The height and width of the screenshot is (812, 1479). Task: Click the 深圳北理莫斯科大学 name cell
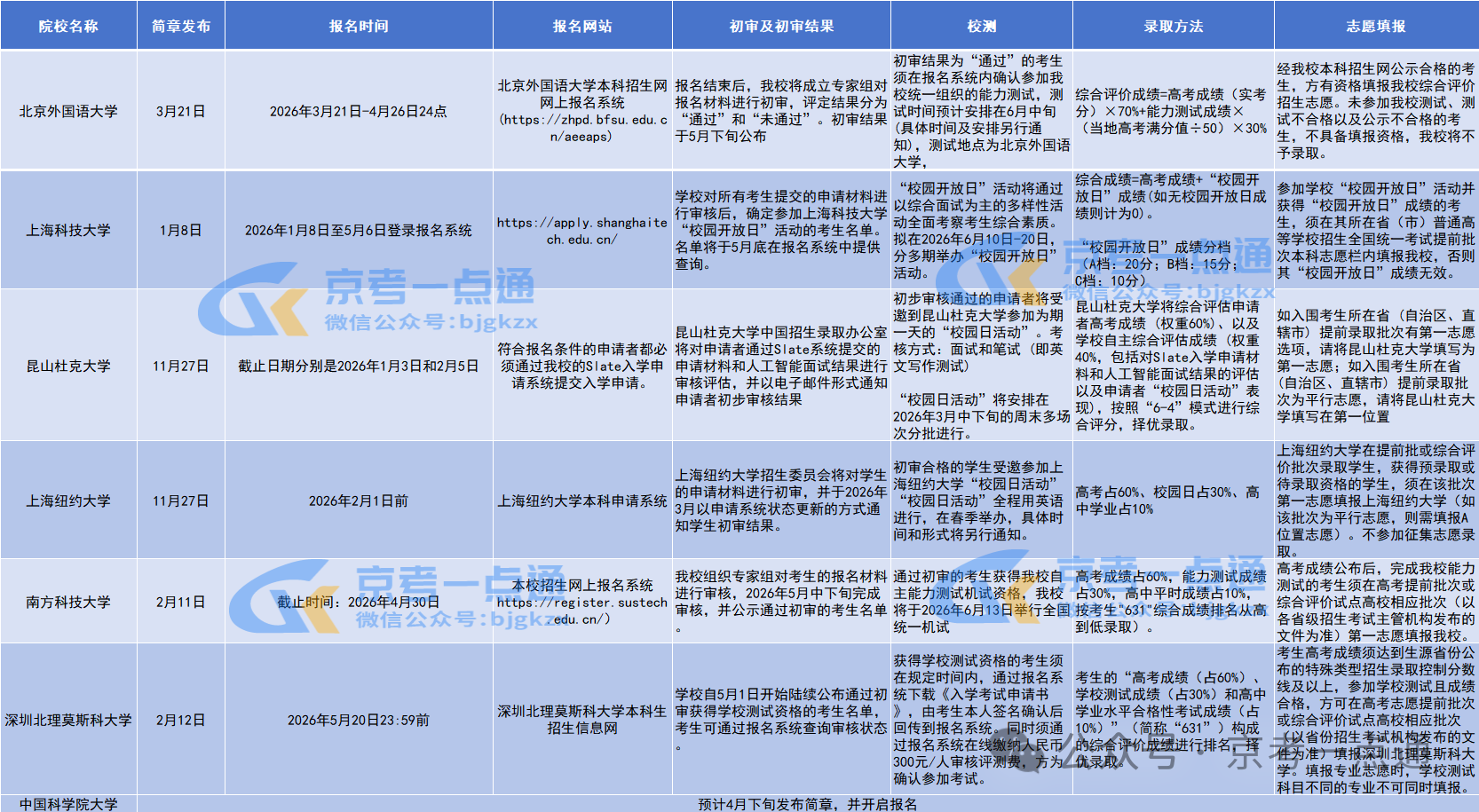[x=68, y=720]
